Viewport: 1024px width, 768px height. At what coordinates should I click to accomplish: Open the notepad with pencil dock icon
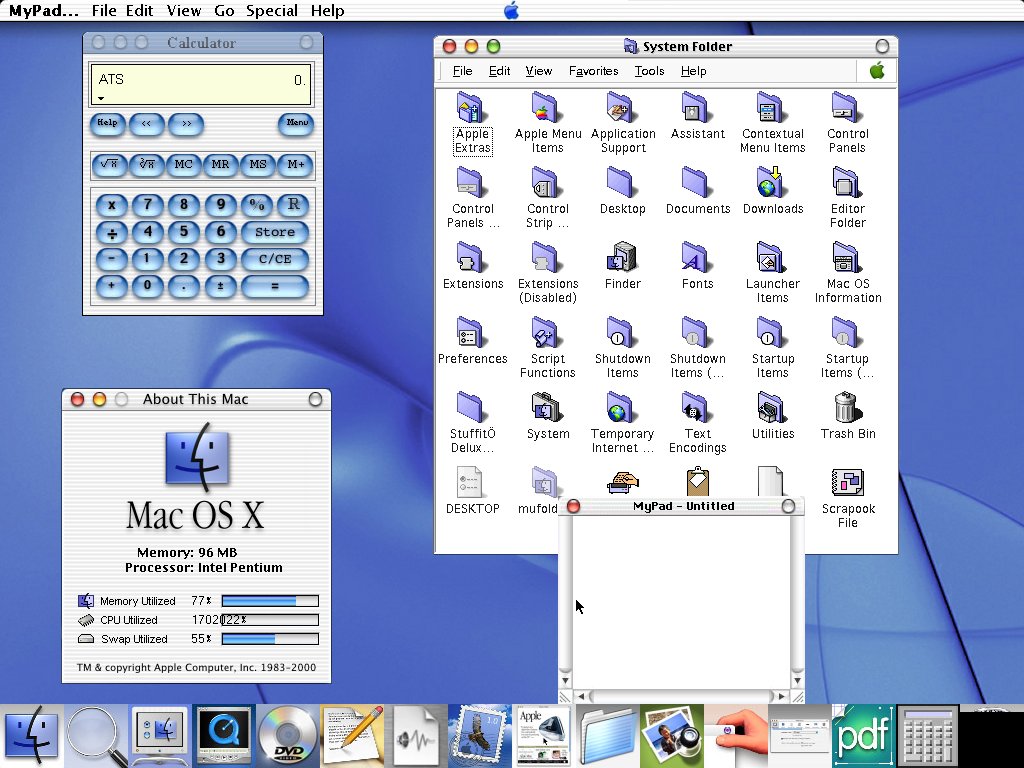pyautogui.click(x=351, y=736)
